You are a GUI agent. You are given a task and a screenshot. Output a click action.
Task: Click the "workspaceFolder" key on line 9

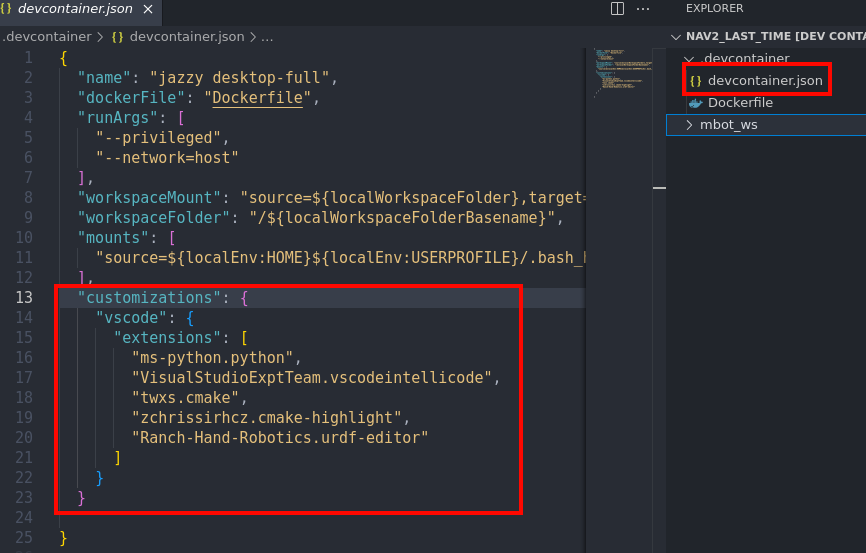pyautogui.click(x=145, y=217)
